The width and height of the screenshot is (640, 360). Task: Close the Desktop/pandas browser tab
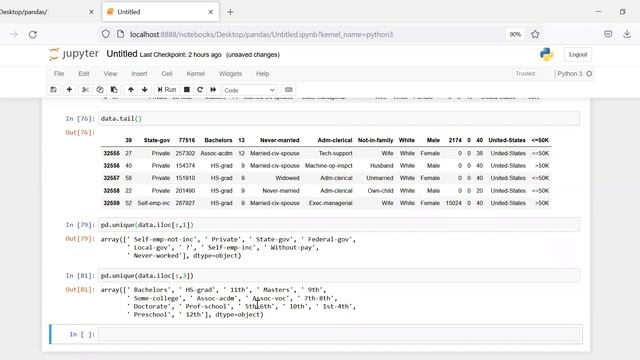pos(91,12)
